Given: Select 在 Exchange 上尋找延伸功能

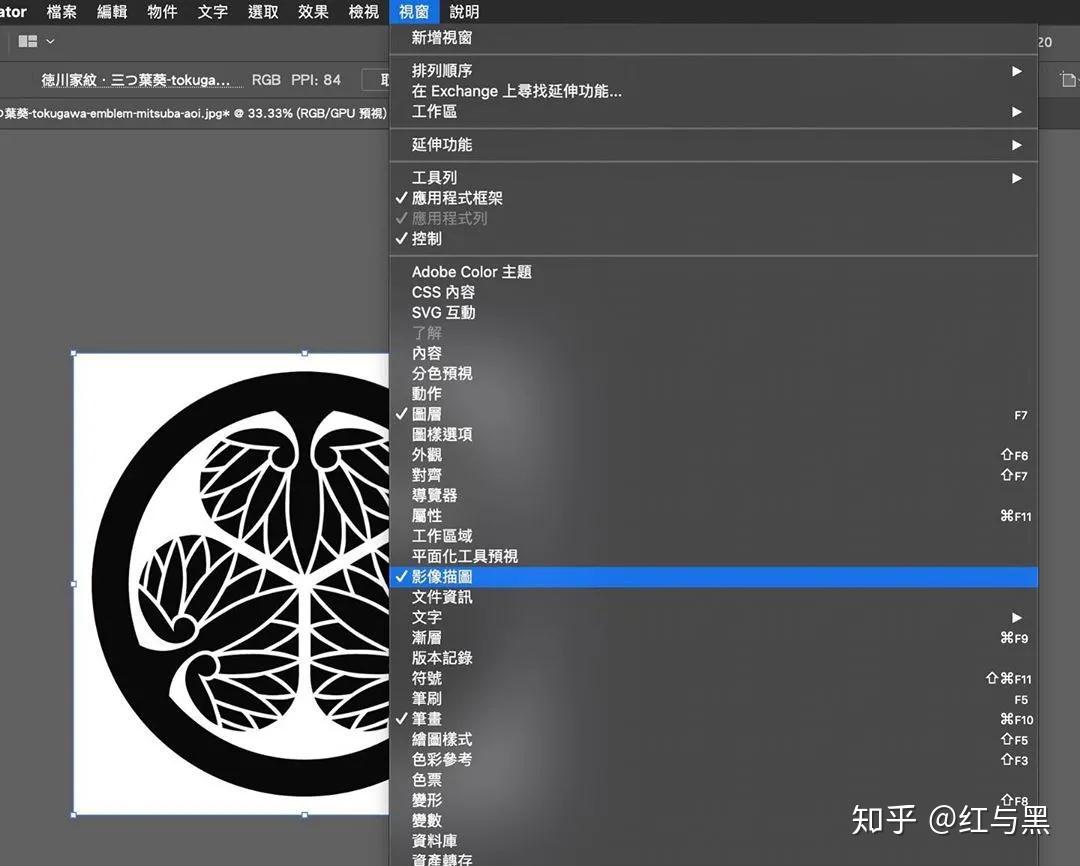Looking at the screenshot, I should [714, 91].
